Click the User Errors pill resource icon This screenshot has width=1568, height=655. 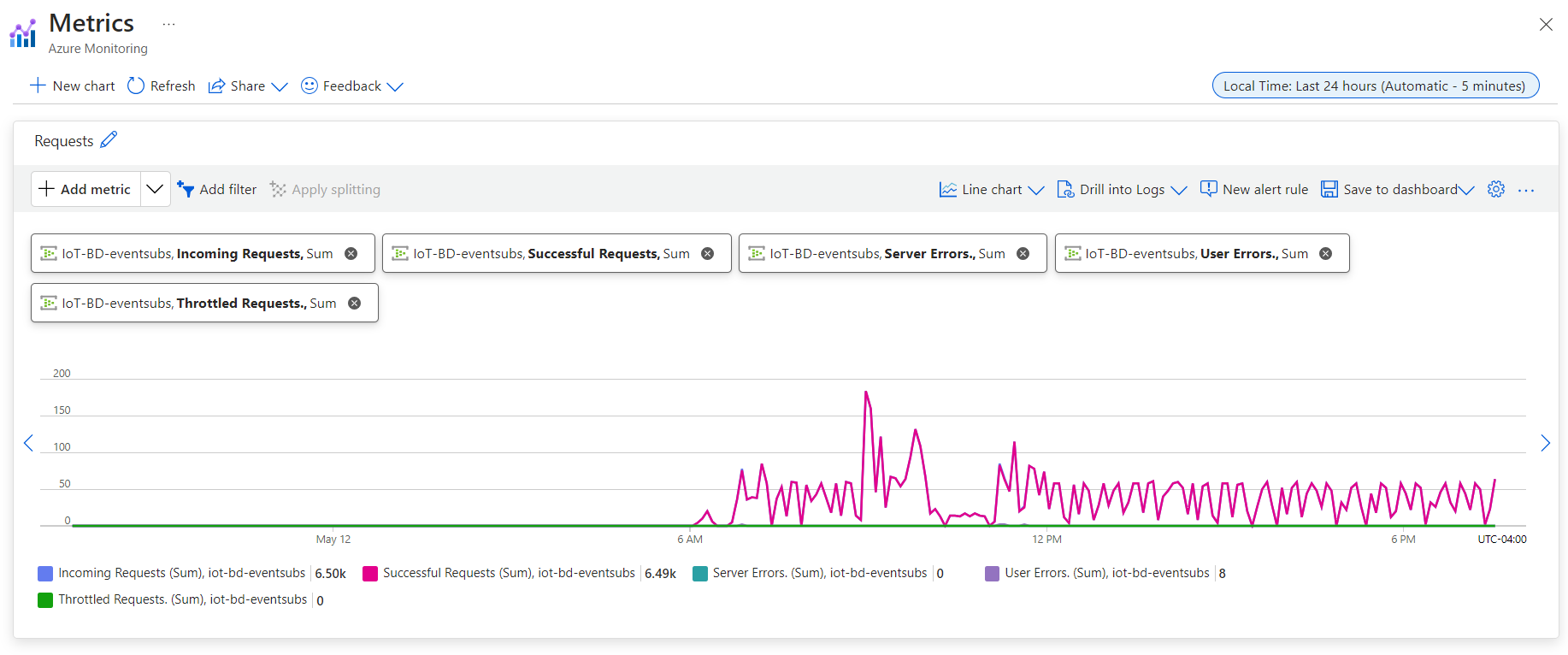[1073, 253]
